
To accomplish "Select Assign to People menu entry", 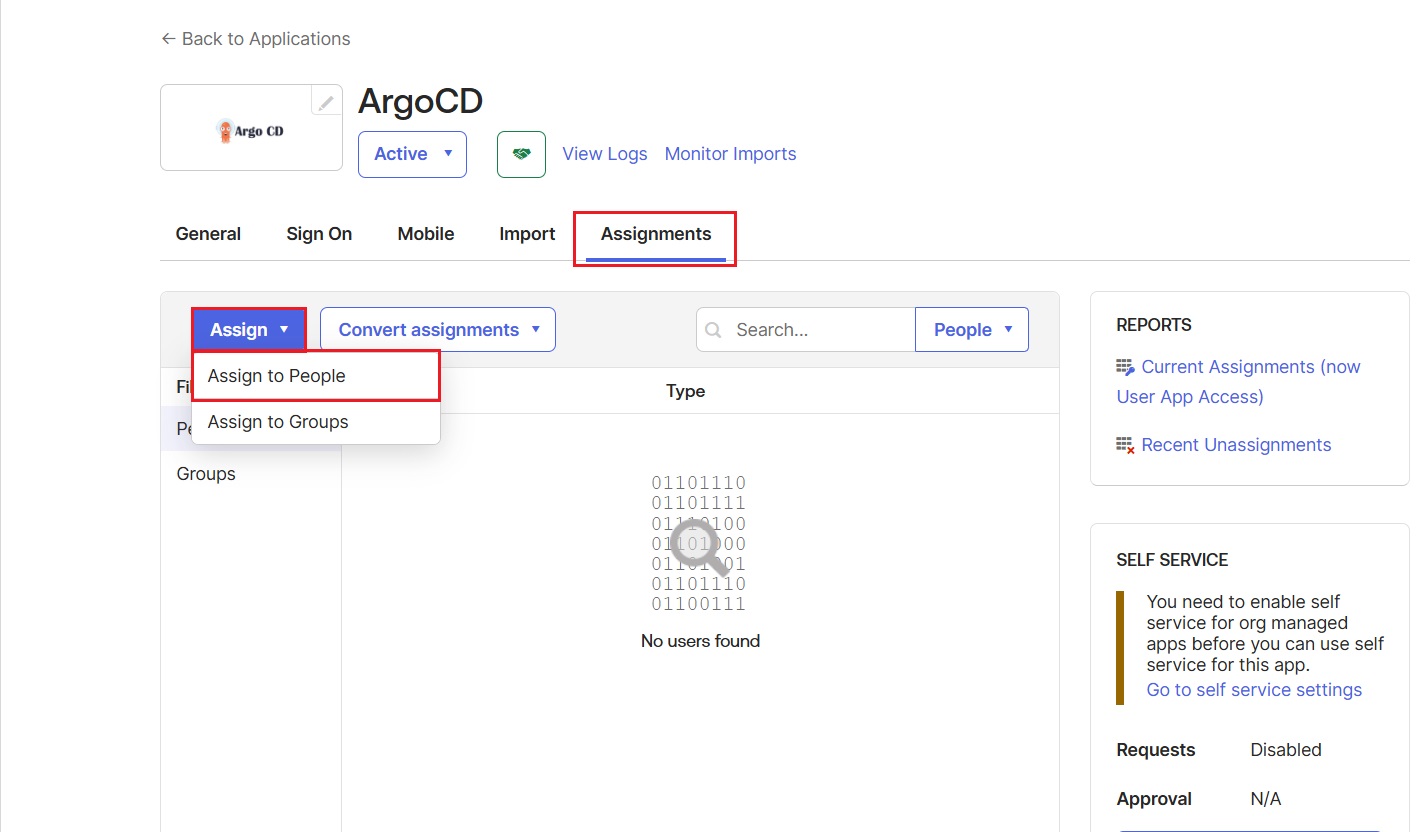I will (x=275, y=375).
